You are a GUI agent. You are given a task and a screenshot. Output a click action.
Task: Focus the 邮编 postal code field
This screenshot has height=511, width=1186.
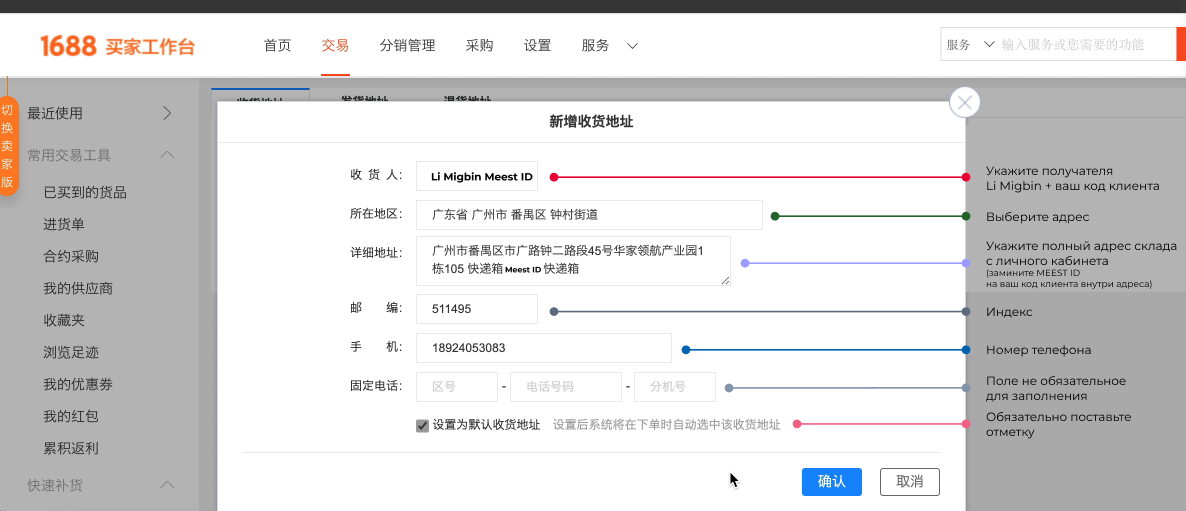click(x=477, y=310)
